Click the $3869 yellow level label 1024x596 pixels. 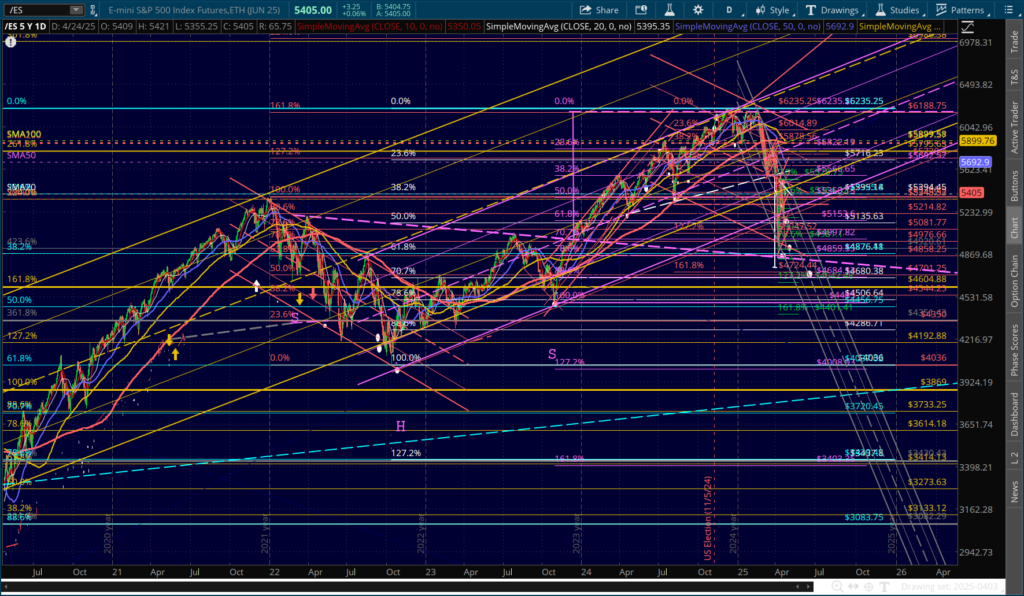933,382
